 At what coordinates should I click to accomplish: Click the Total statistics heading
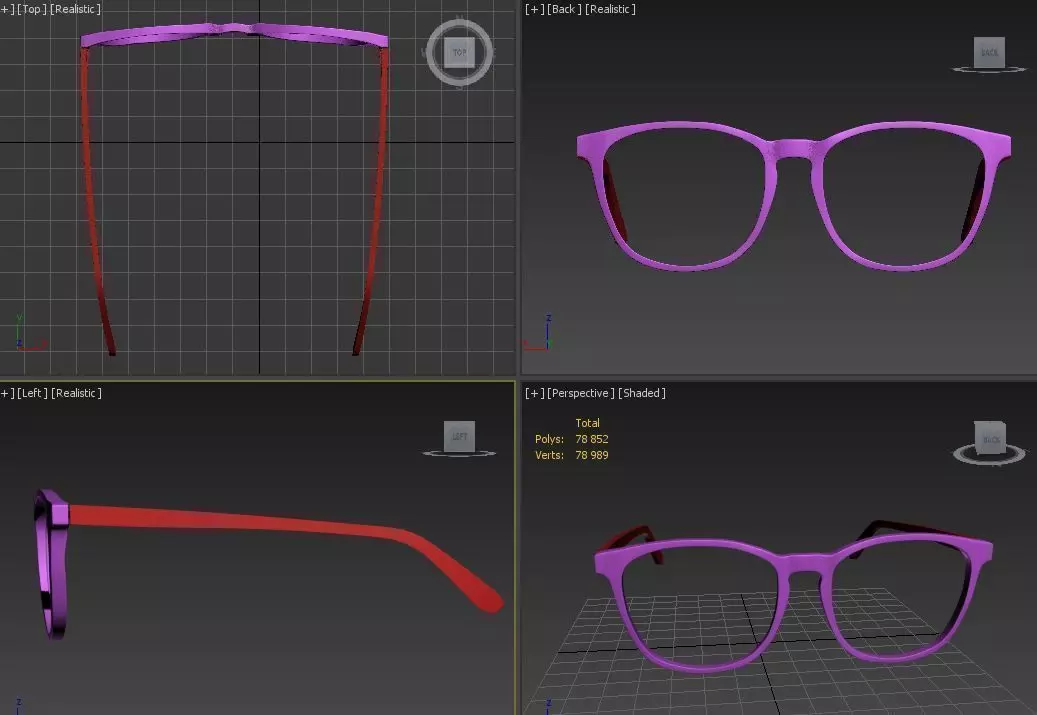[587, 423]
